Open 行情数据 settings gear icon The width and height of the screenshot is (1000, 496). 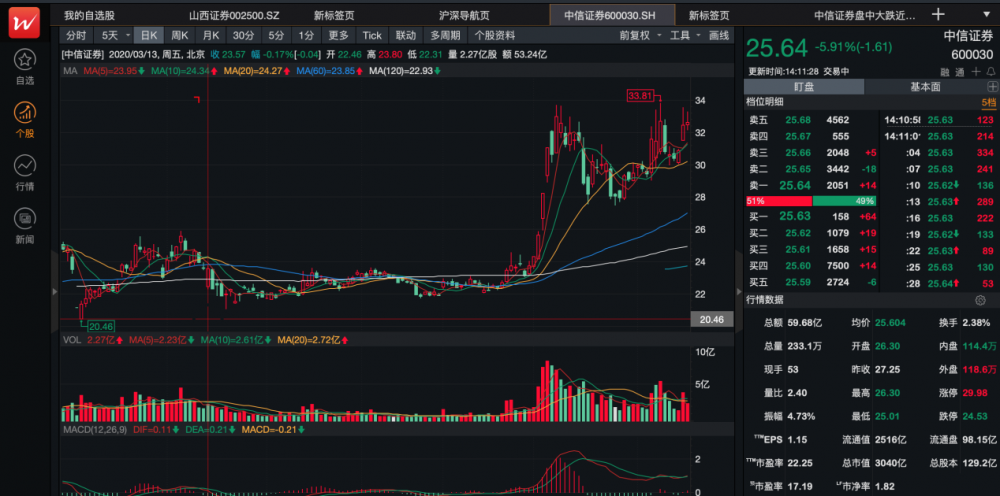click(x=980, y=300)
